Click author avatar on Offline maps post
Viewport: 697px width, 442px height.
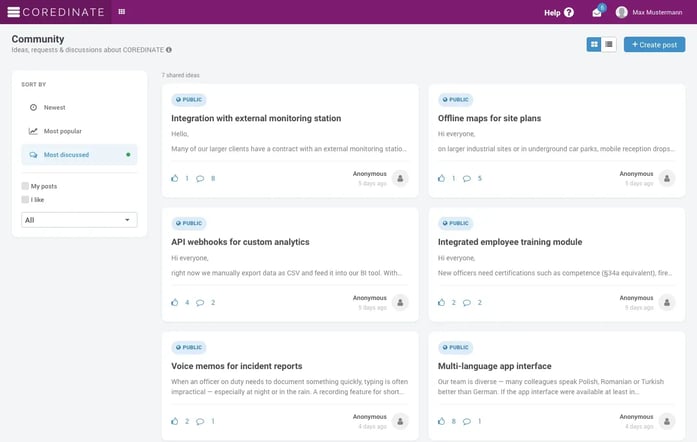pos(667,178)
